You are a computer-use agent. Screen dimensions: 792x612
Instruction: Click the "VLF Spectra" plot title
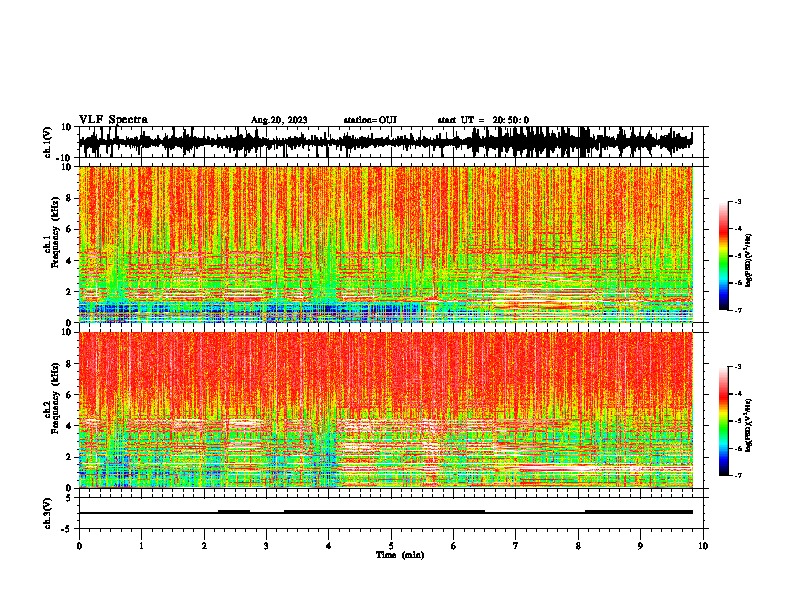click(113, 120)
